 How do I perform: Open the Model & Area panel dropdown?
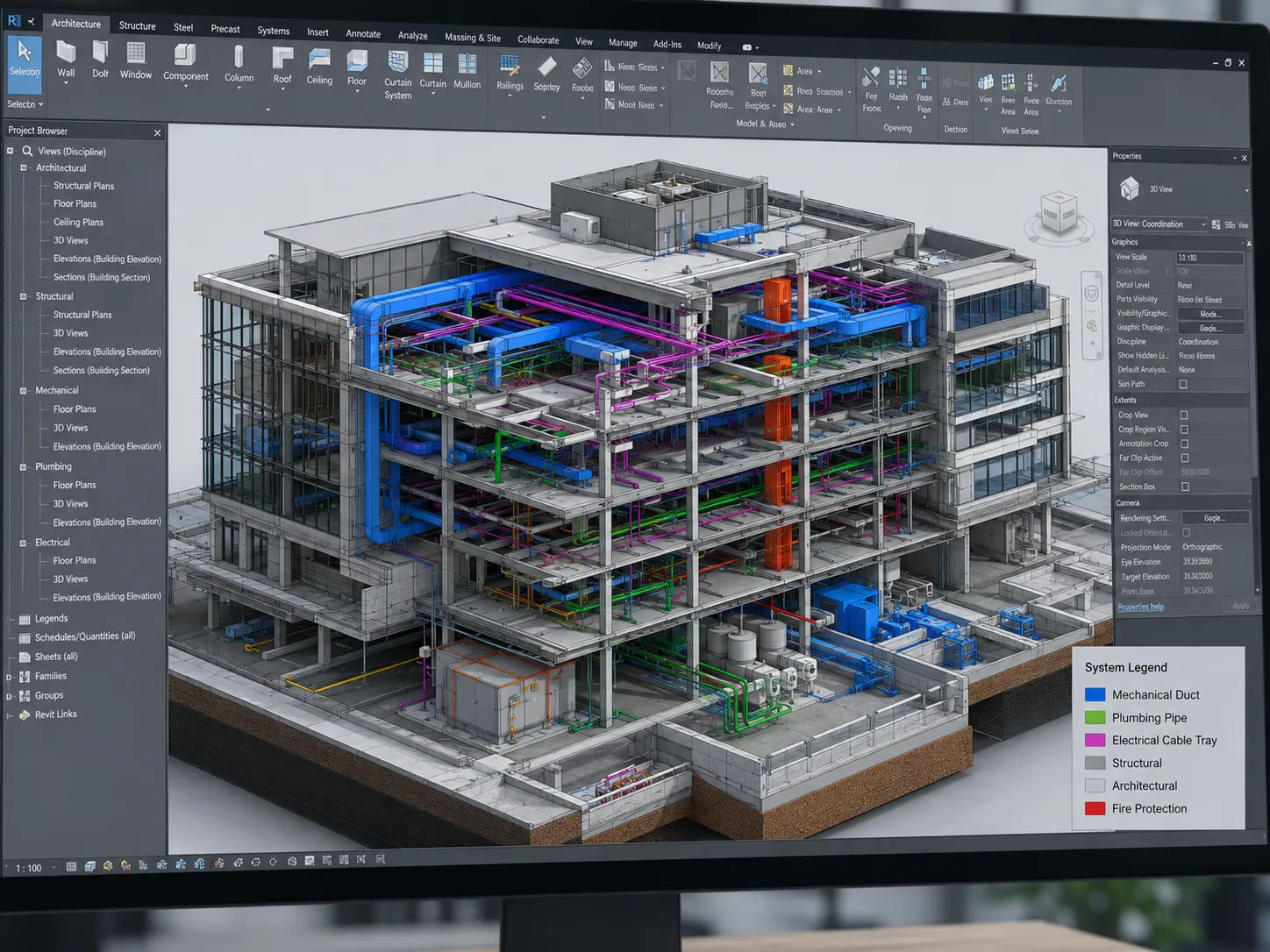(766, 124)
